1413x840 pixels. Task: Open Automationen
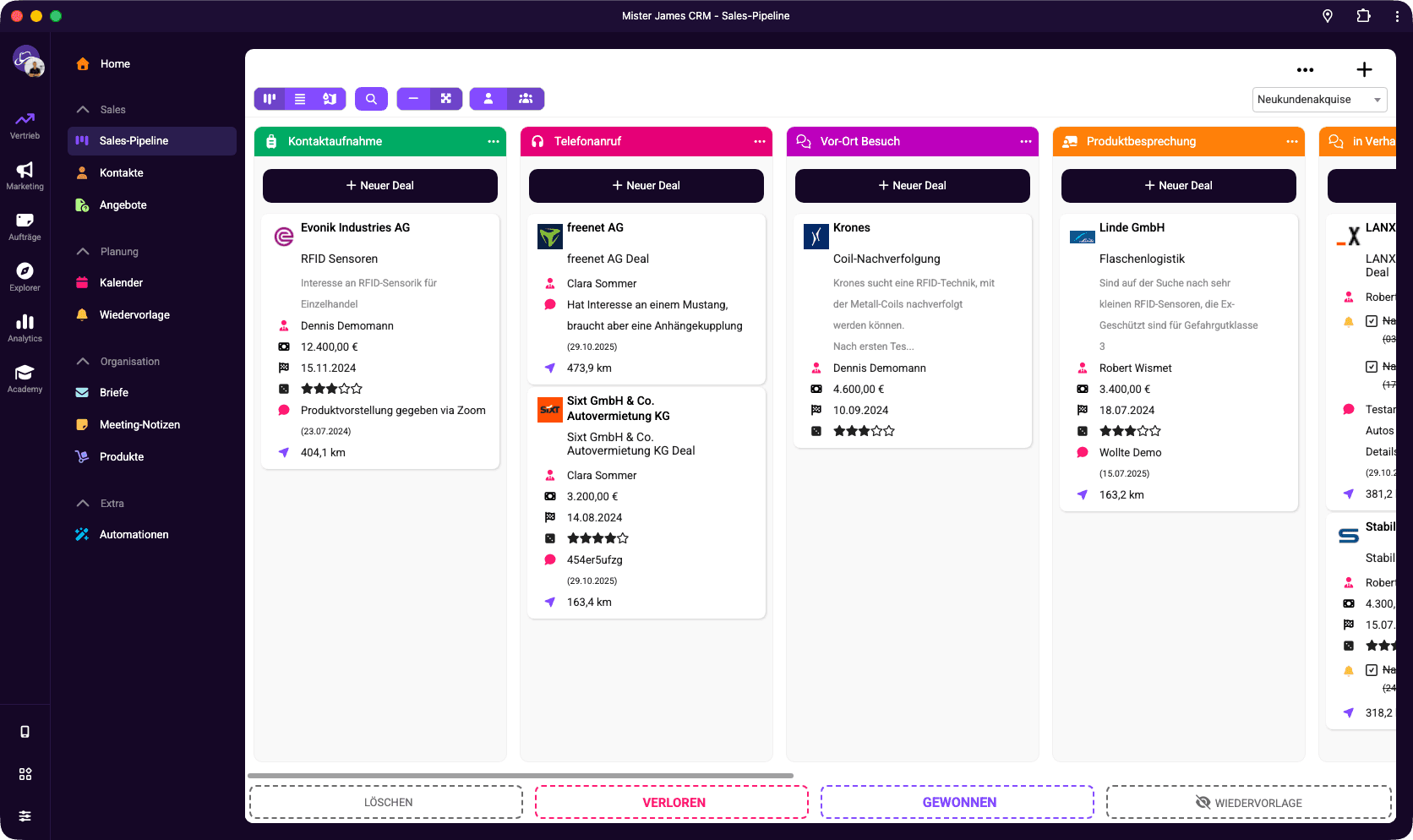click(x=152, y=535)
